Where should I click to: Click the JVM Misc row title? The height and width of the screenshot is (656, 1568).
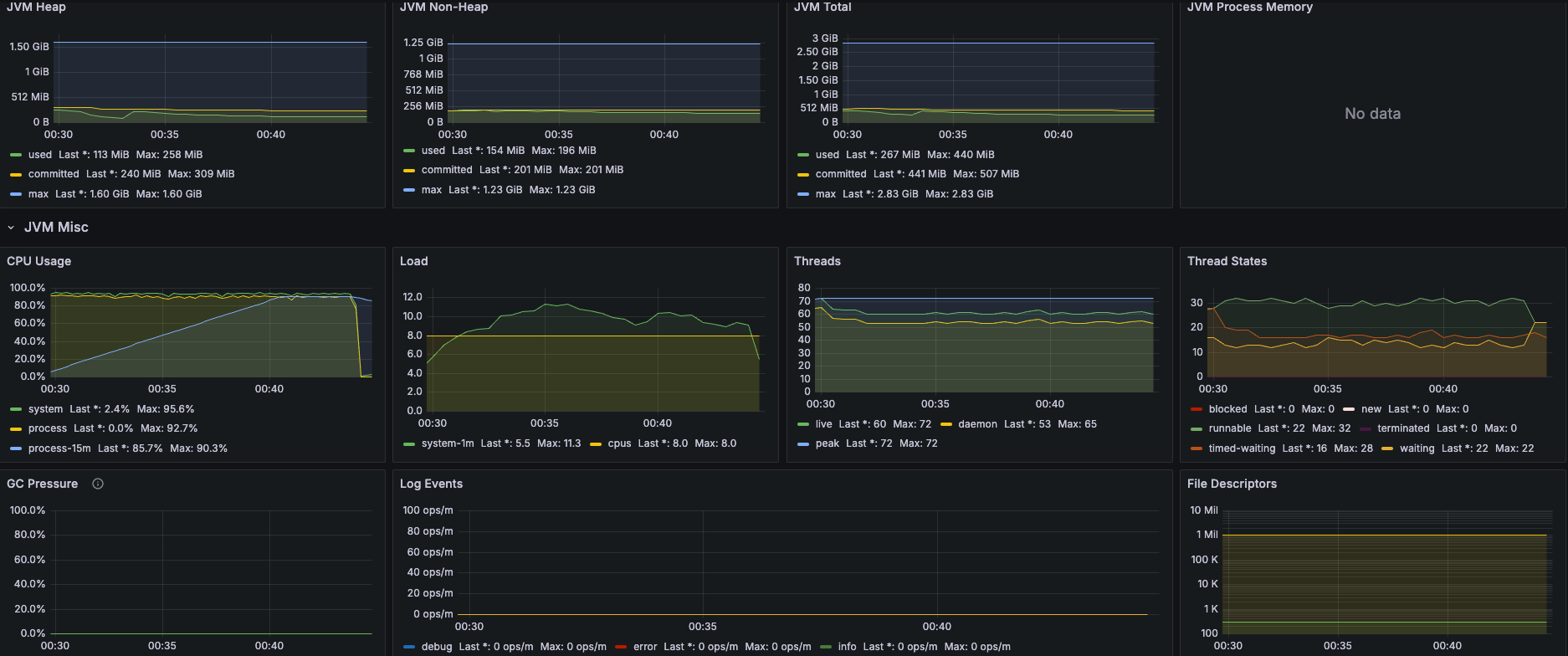(56, 228)
